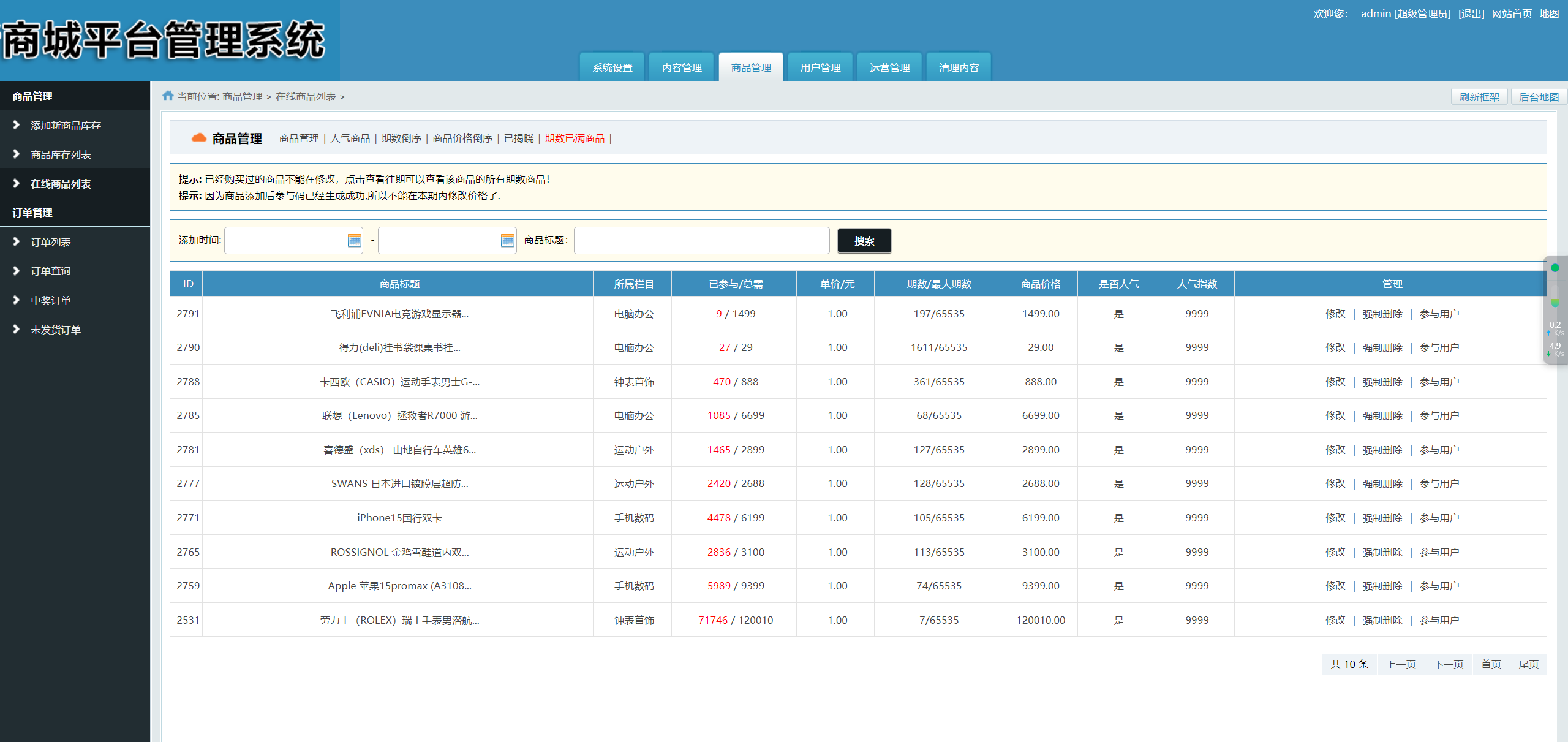Viewport: 1568px width, 742px height.
Task: Click the arrow icon beside 中奖订单
Action: pyautogui.click(x=17, y=300)
